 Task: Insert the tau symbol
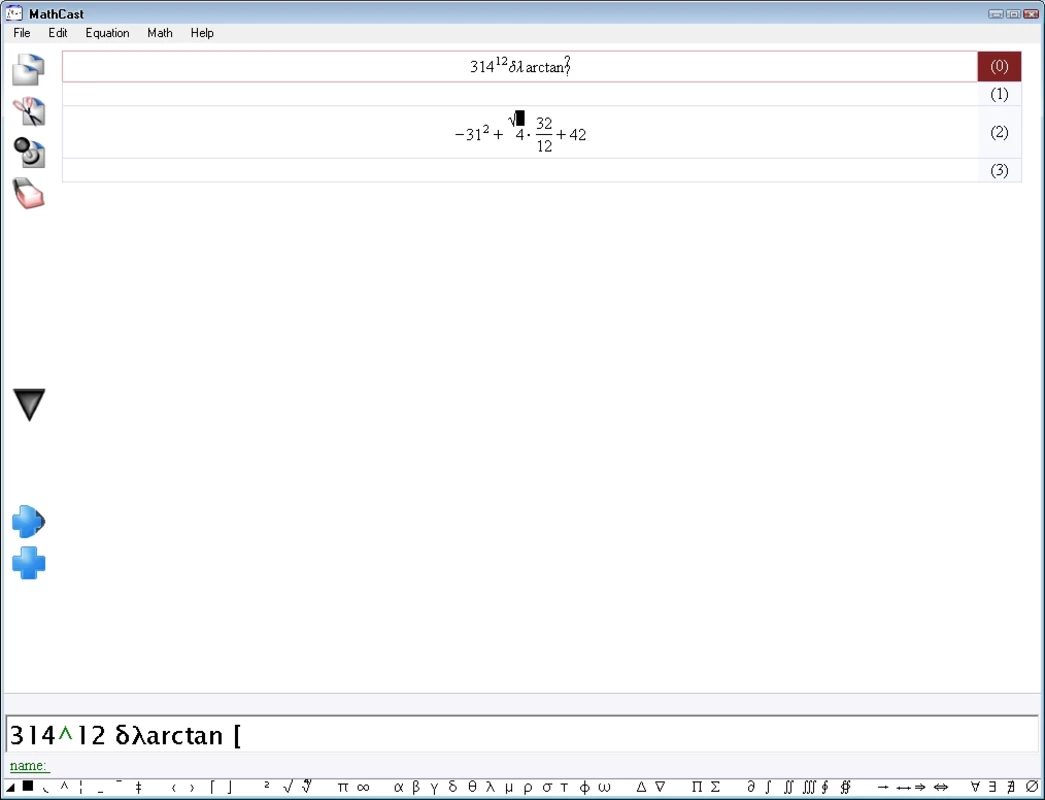pyautogui.click(x=564, y=787)
